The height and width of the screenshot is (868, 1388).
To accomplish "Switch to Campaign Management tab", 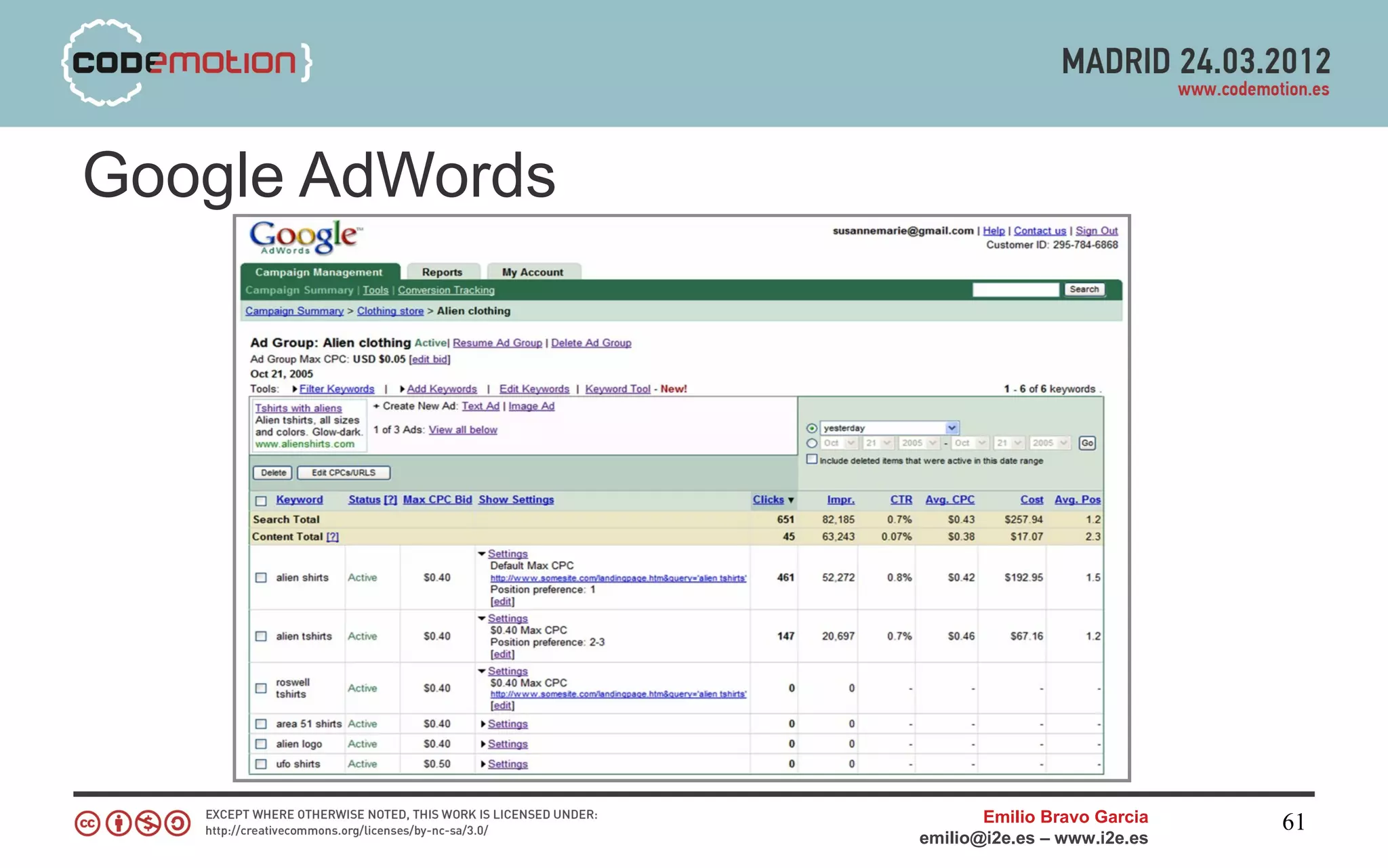I will point(320,272).
